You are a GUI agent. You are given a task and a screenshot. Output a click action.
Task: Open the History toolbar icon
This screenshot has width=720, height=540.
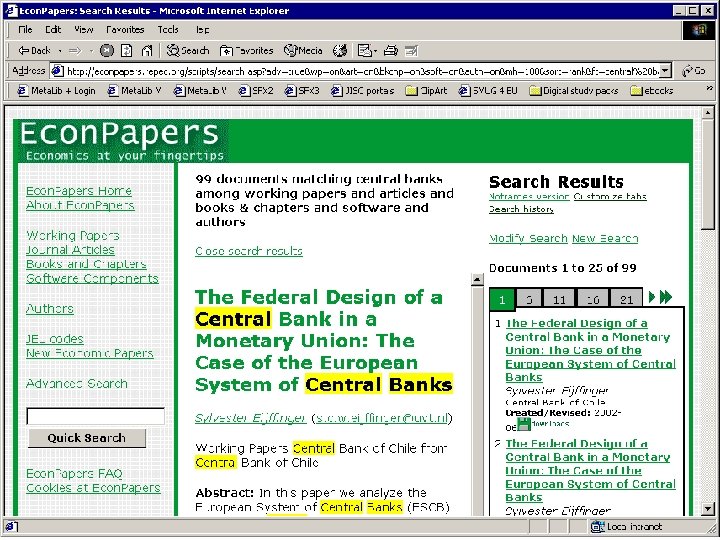coord(340,51)
